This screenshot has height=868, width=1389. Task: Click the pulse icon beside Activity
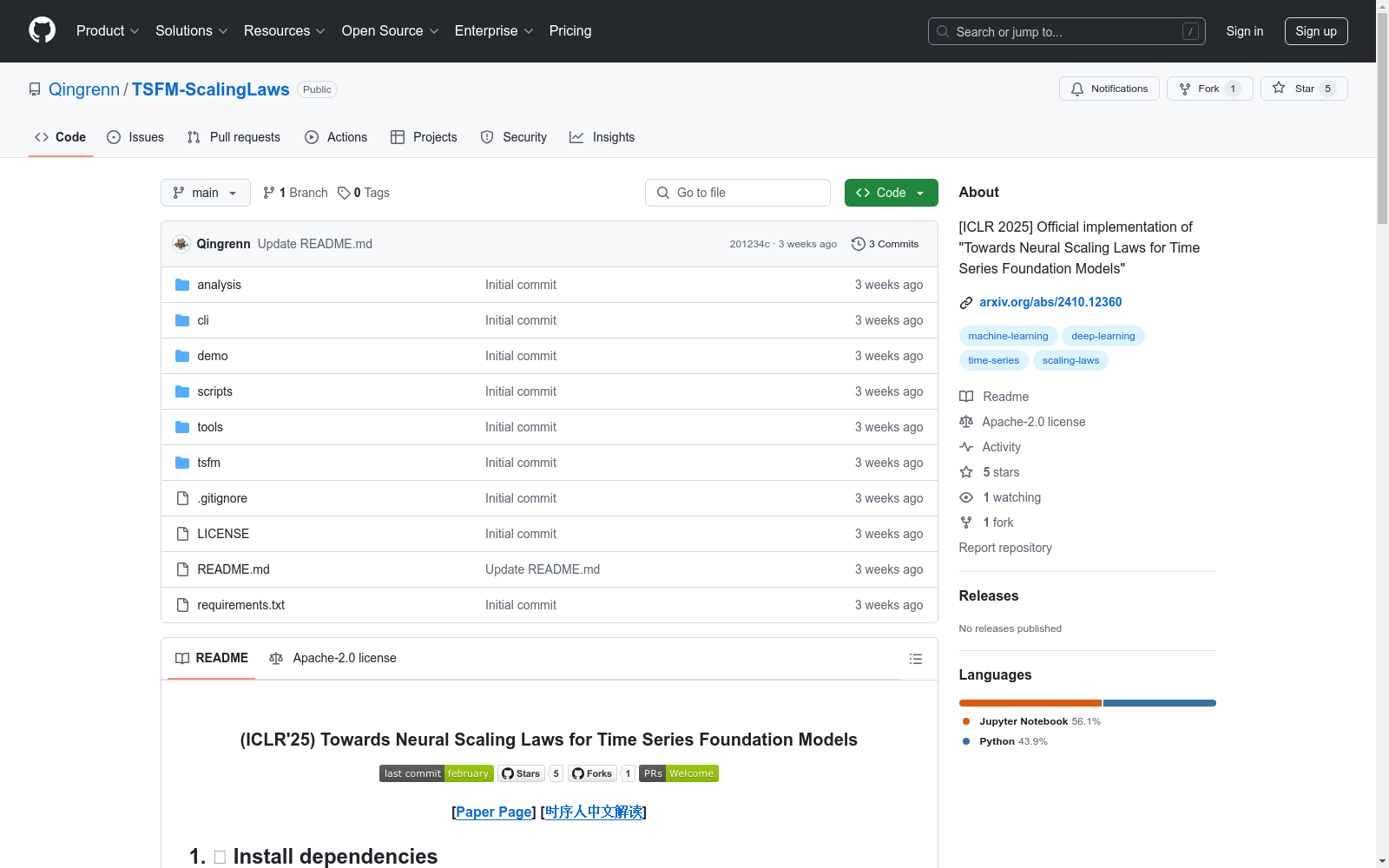coord(966,447)
